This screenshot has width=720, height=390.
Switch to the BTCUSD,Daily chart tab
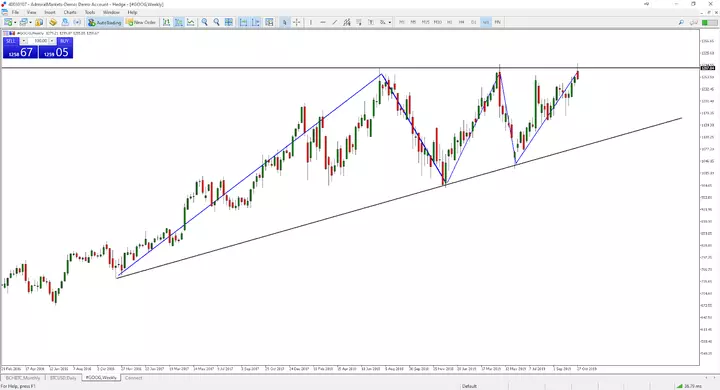[63, 378]
